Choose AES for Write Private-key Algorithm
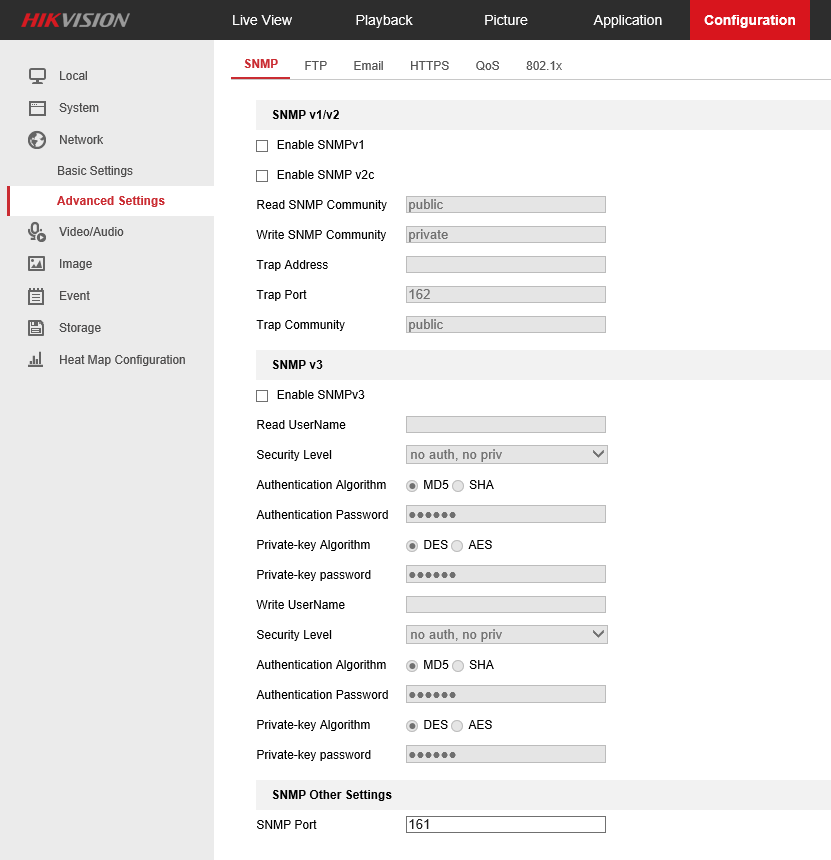831x860 pixels. tap(457, 726)
